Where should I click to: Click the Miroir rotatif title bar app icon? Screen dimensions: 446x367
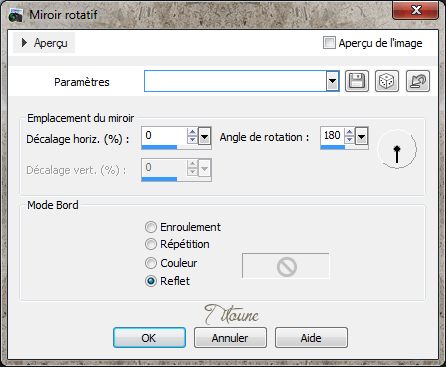click(x=16, y=15)
